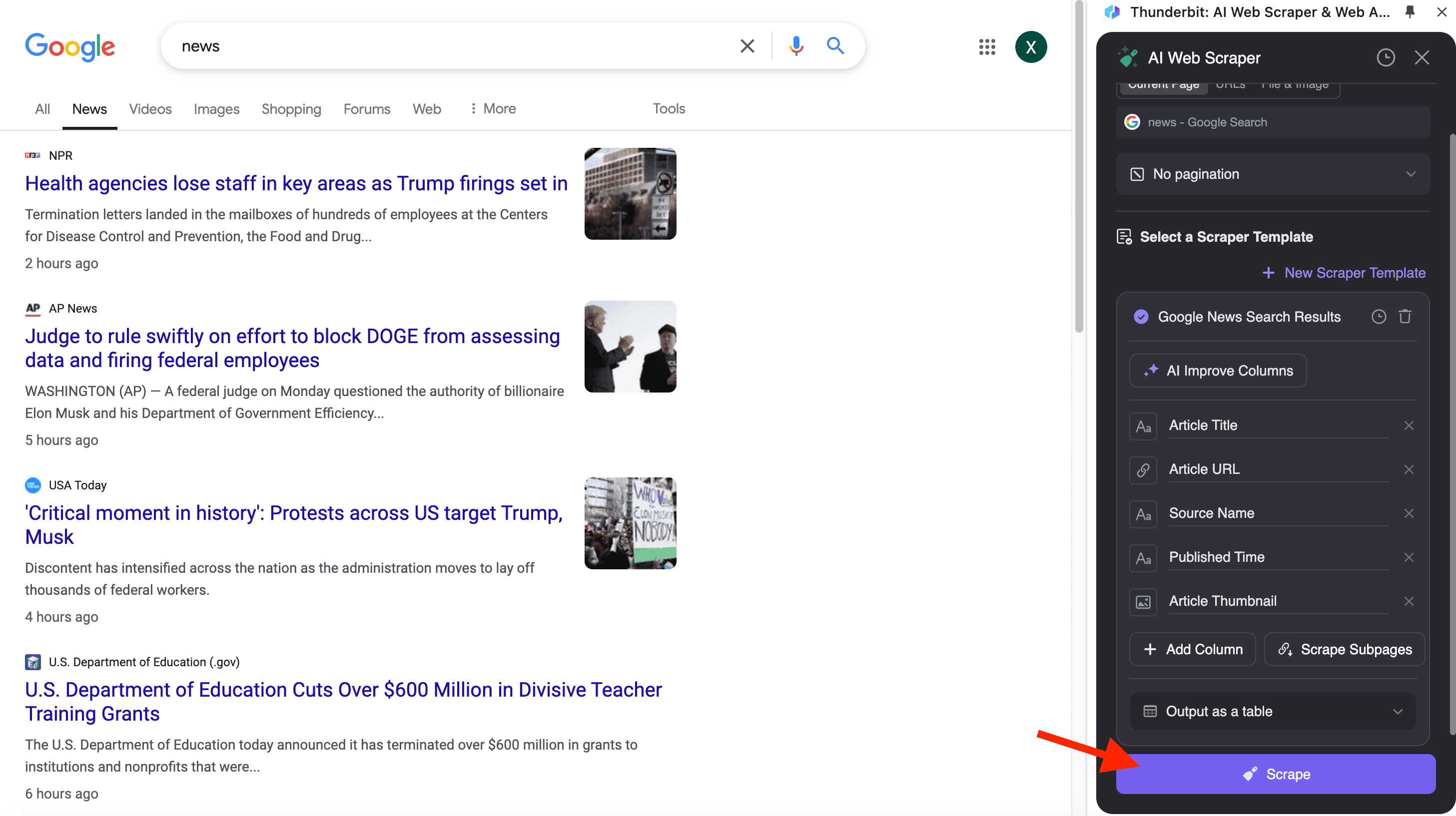This screenshot has width=1456, height=816.
Task: Pin the Thunderbit extension panel
Action: click(x=1410, y=12)
